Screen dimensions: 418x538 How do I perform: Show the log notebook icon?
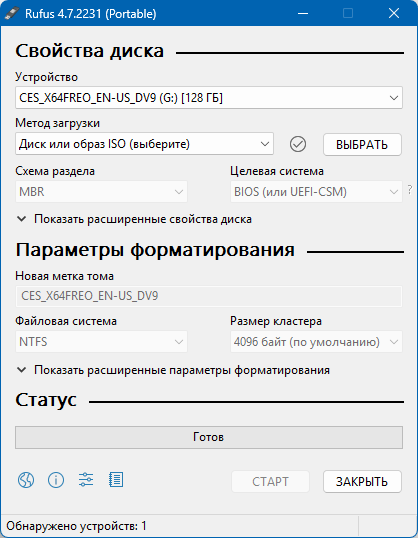pyautogui.click(x=116, y=480)
